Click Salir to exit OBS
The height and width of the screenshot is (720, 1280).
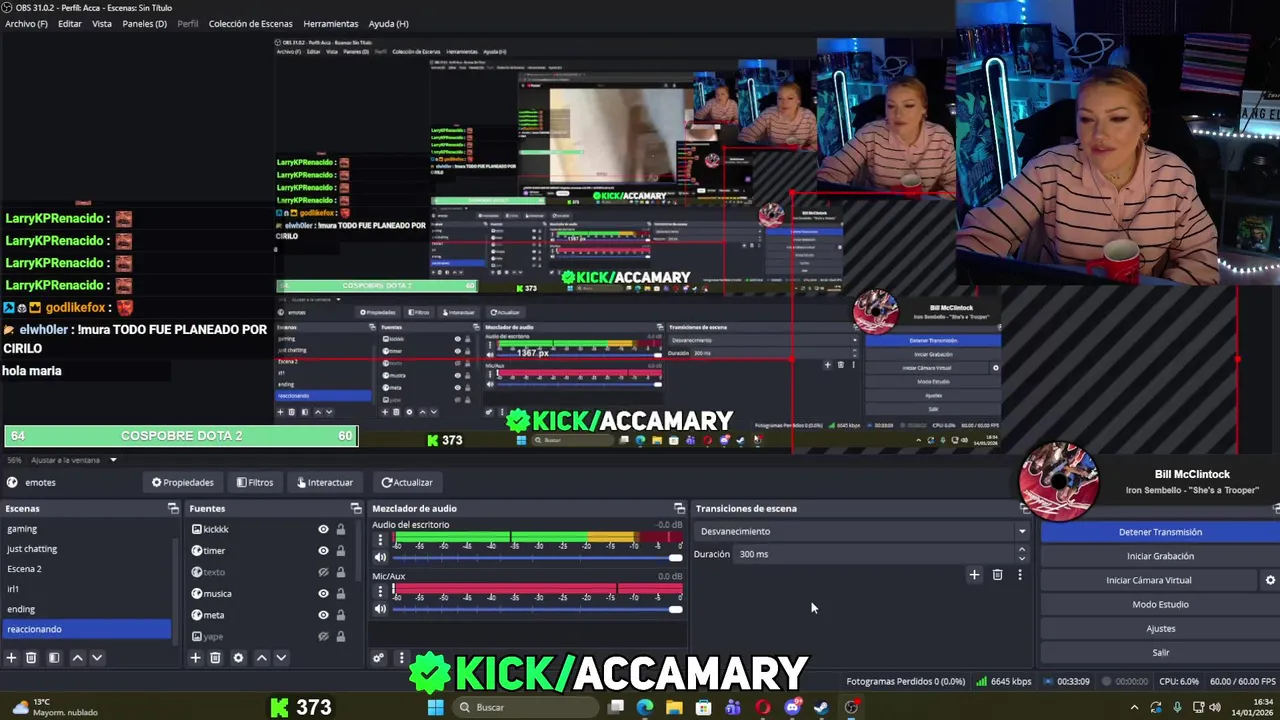[1160, 652]
